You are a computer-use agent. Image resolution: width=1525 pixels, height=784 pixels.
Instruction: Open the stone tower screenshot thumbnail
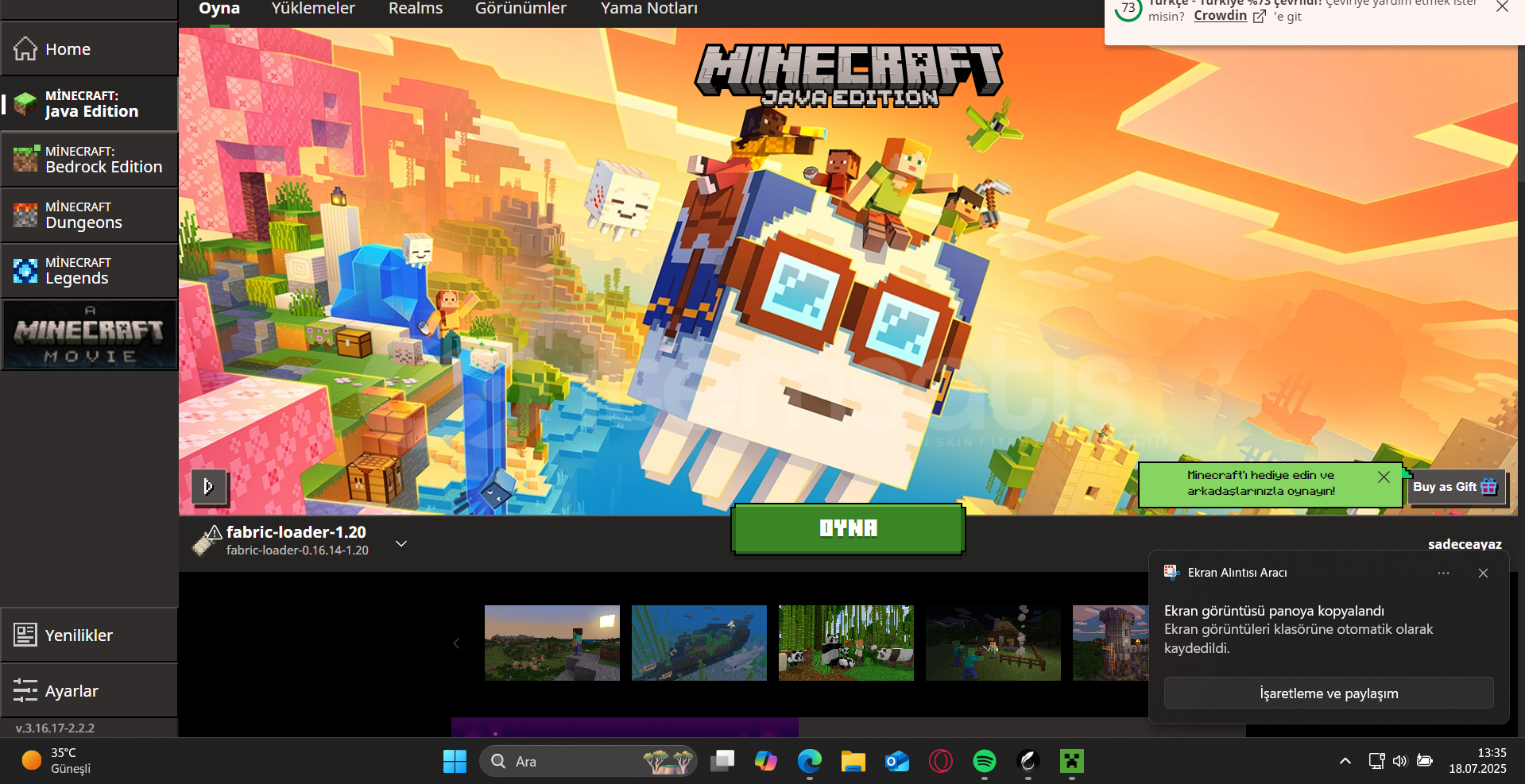[1111, 643]
